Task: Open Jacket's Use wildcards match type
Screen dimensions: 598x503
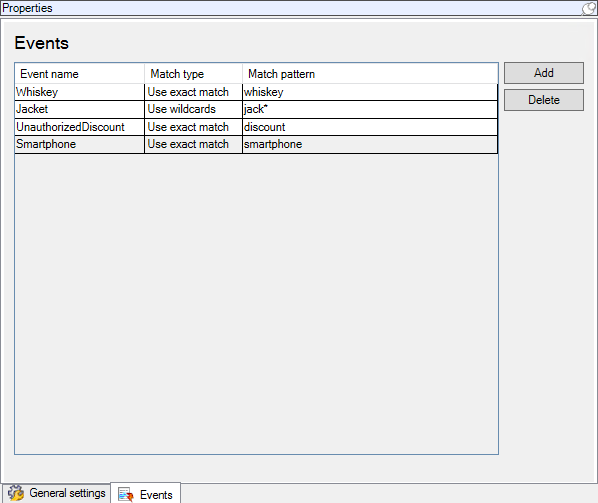Action: [193, 109]
